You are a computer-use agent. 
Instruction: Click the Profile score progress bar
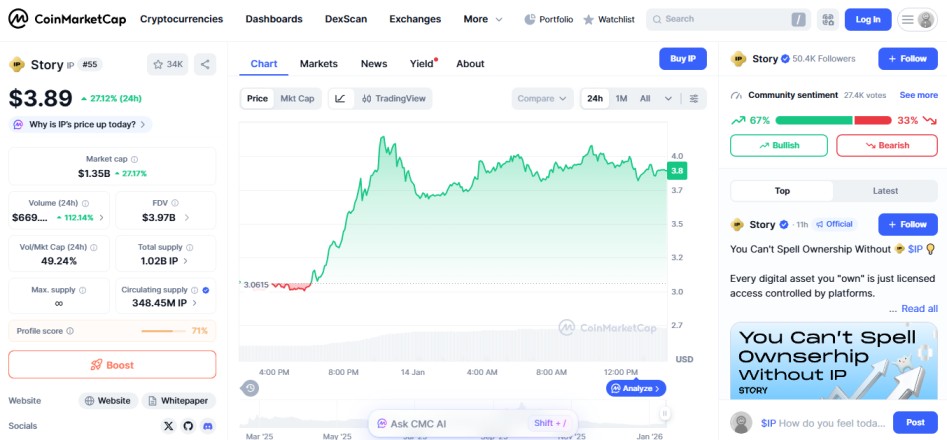pyautogui.click(x=165, y=331)
